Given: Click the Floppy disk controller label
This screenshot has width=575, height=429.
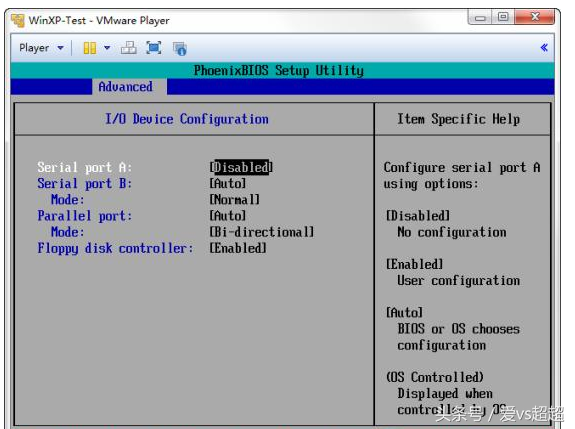Looking at the screenshot, I should (115, 248).
